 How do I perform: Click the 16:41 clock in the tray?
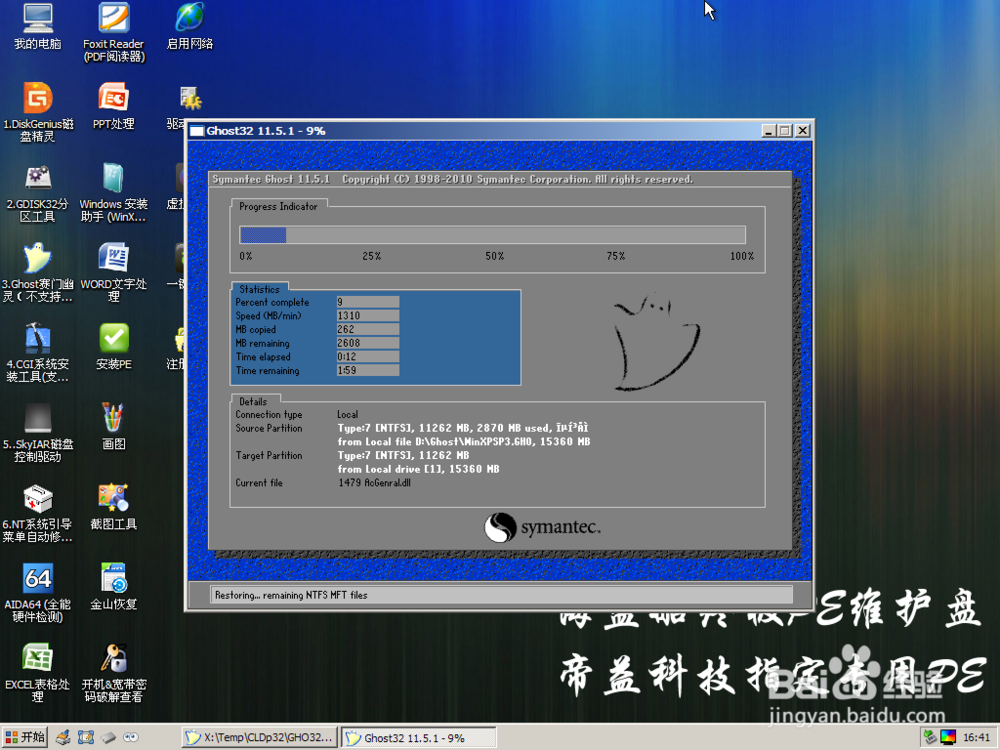[978, 736]
